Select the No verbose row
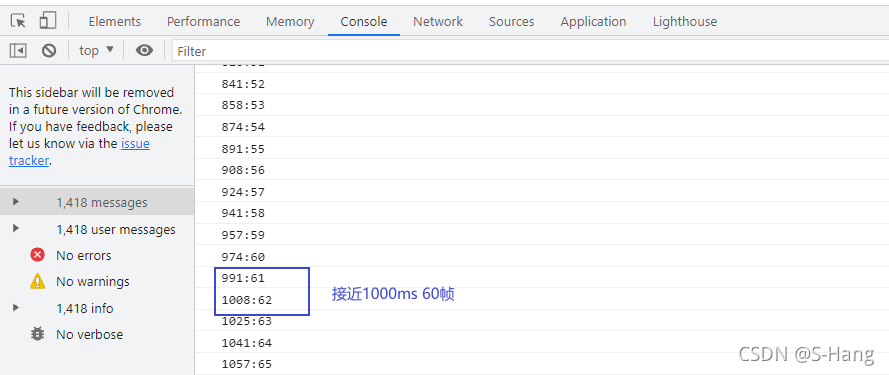The width and height of the screenshot is (889, 375). click(97, 334)
